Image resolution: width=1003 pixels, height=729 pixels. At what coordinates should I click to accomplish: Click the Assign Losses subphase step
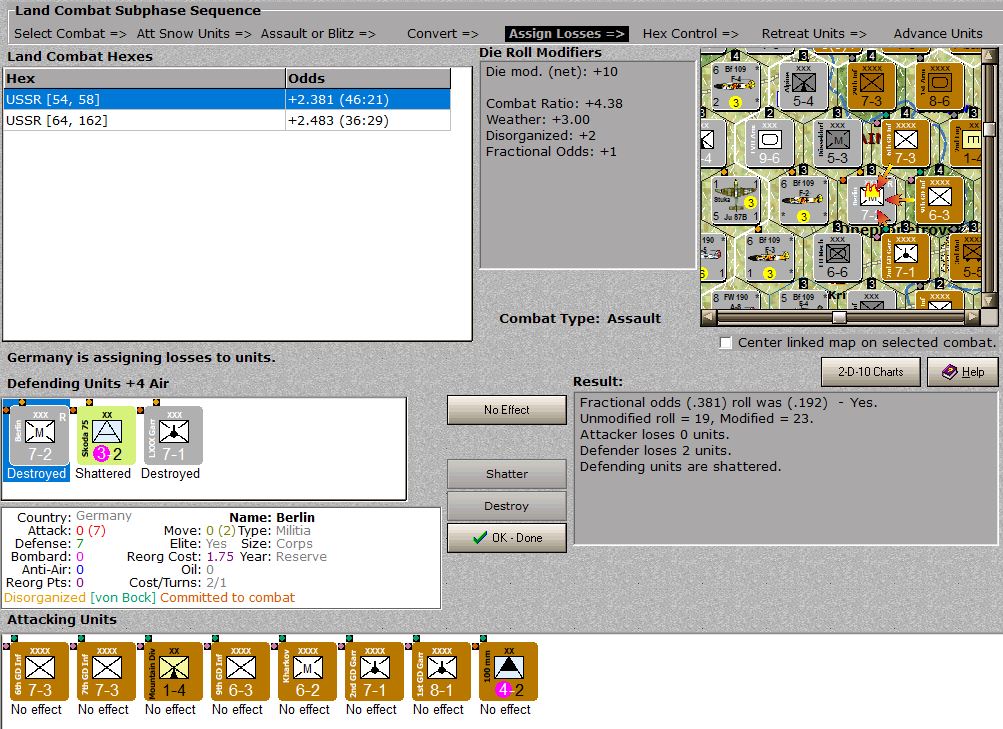566,34
